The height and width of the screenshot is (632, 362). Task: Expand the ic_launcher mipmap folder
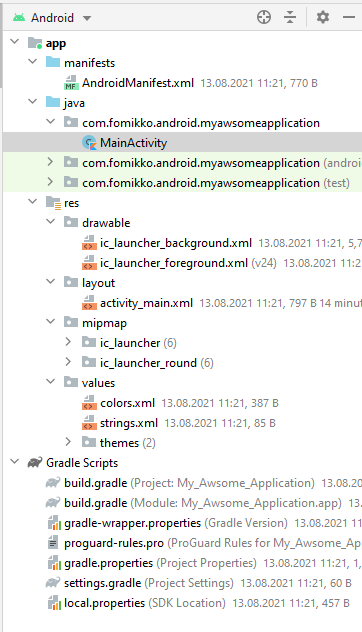(x=68, y=342)
